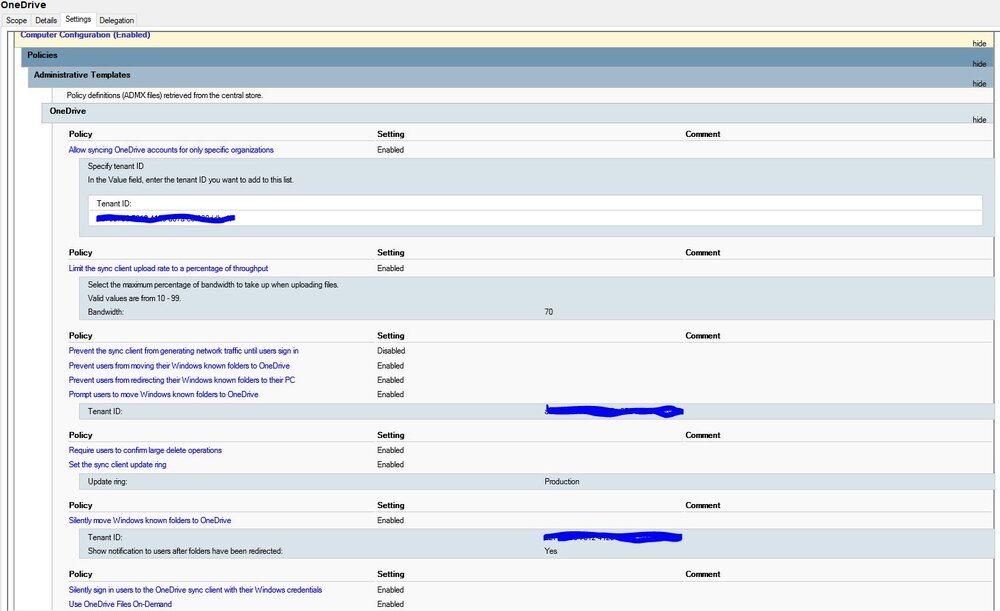
Task: Click the Yes value for show notification
Action: click(x=550, y=551)
